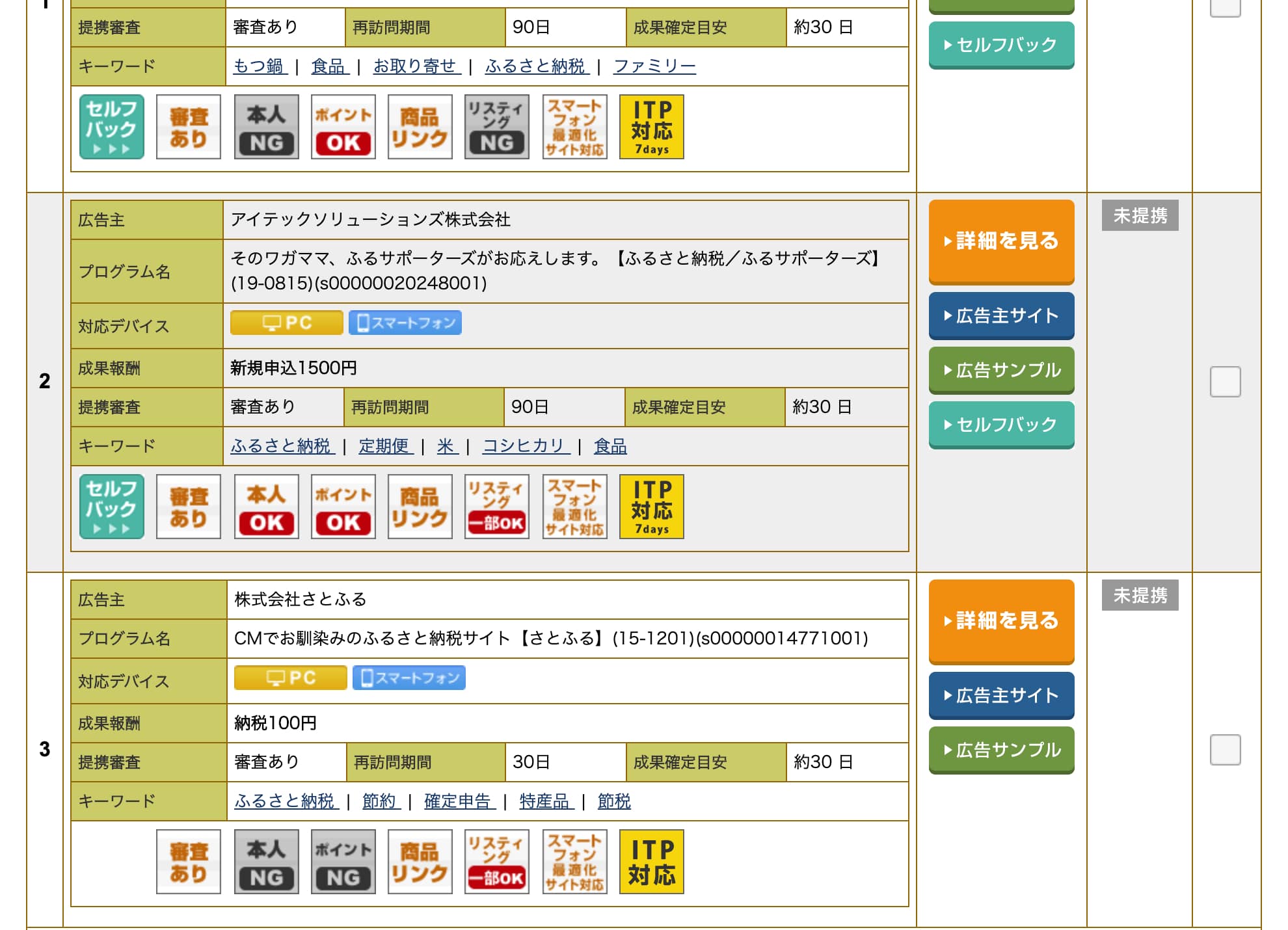Open keyword link もつ鍋

(x=260, y=66)
